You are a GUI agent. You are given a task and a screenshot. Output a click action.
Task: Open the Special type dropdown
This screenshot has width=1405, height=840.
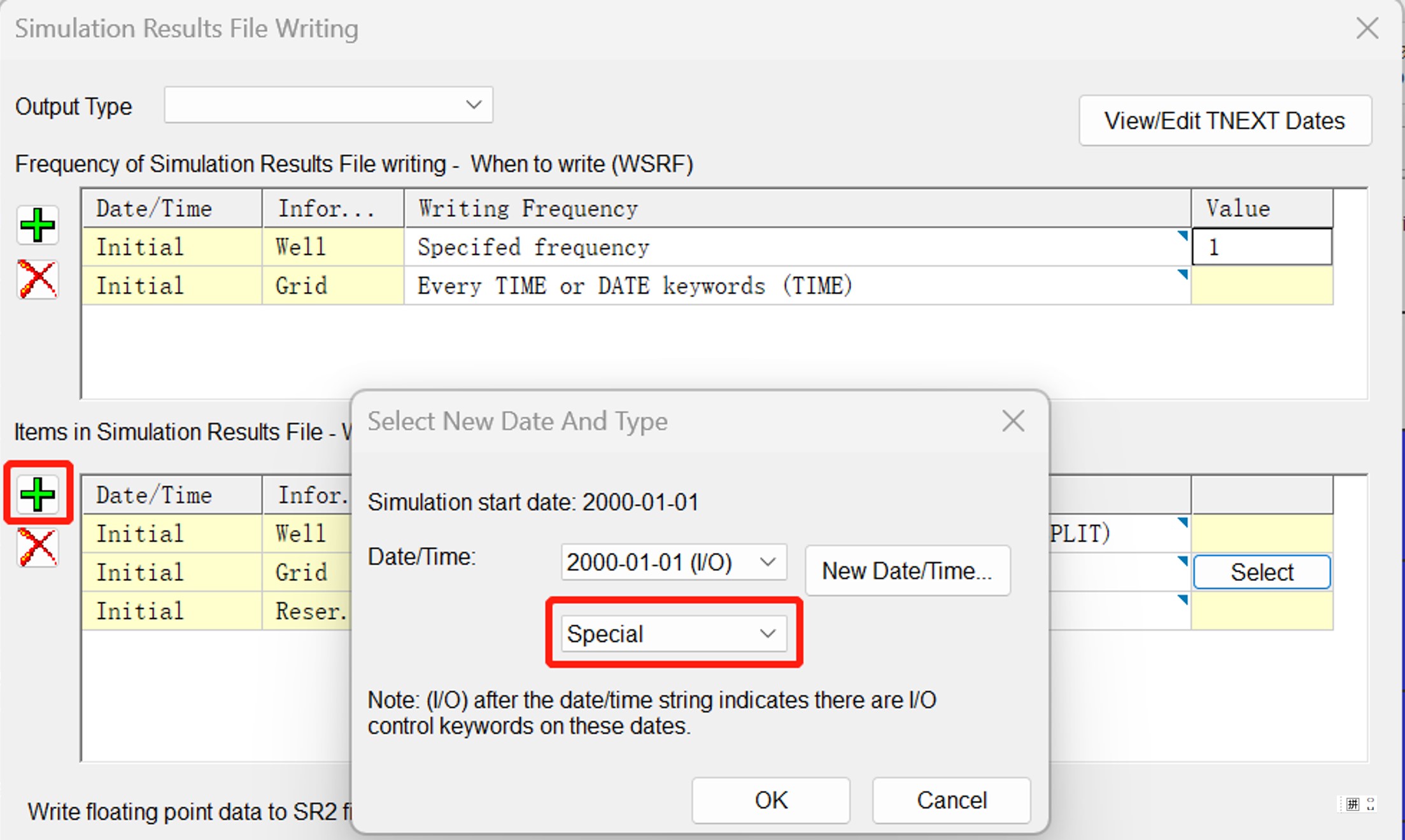pos(768,634)
